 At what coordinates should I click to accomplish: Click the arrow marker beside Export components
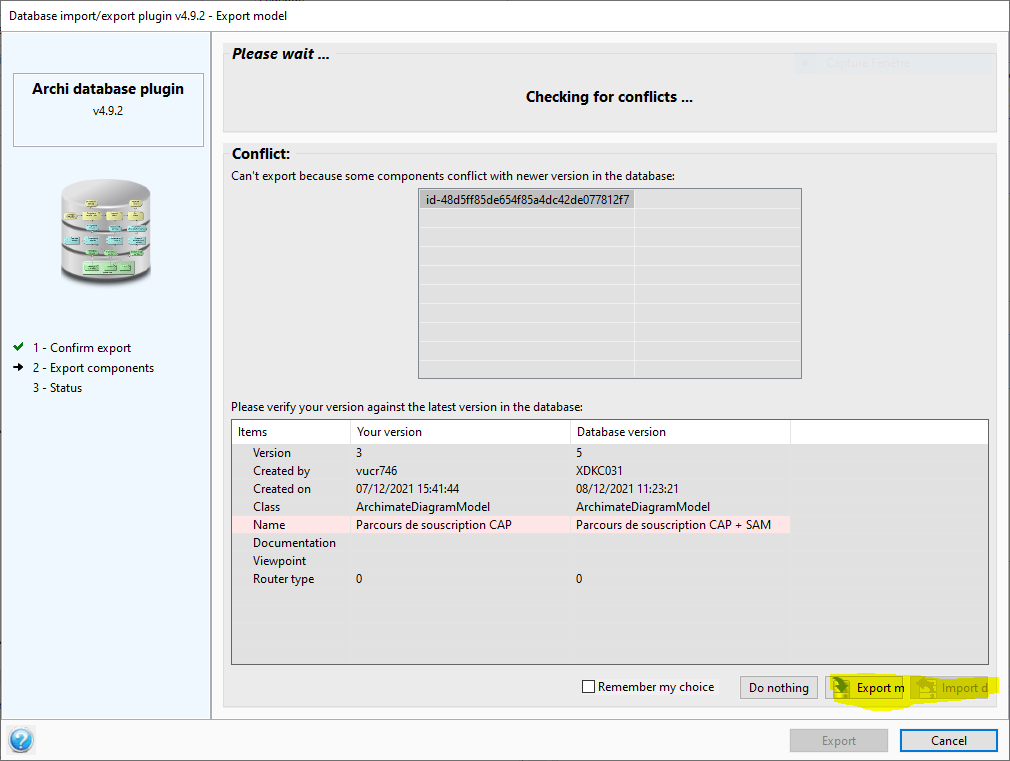click(x=20, y=367)
